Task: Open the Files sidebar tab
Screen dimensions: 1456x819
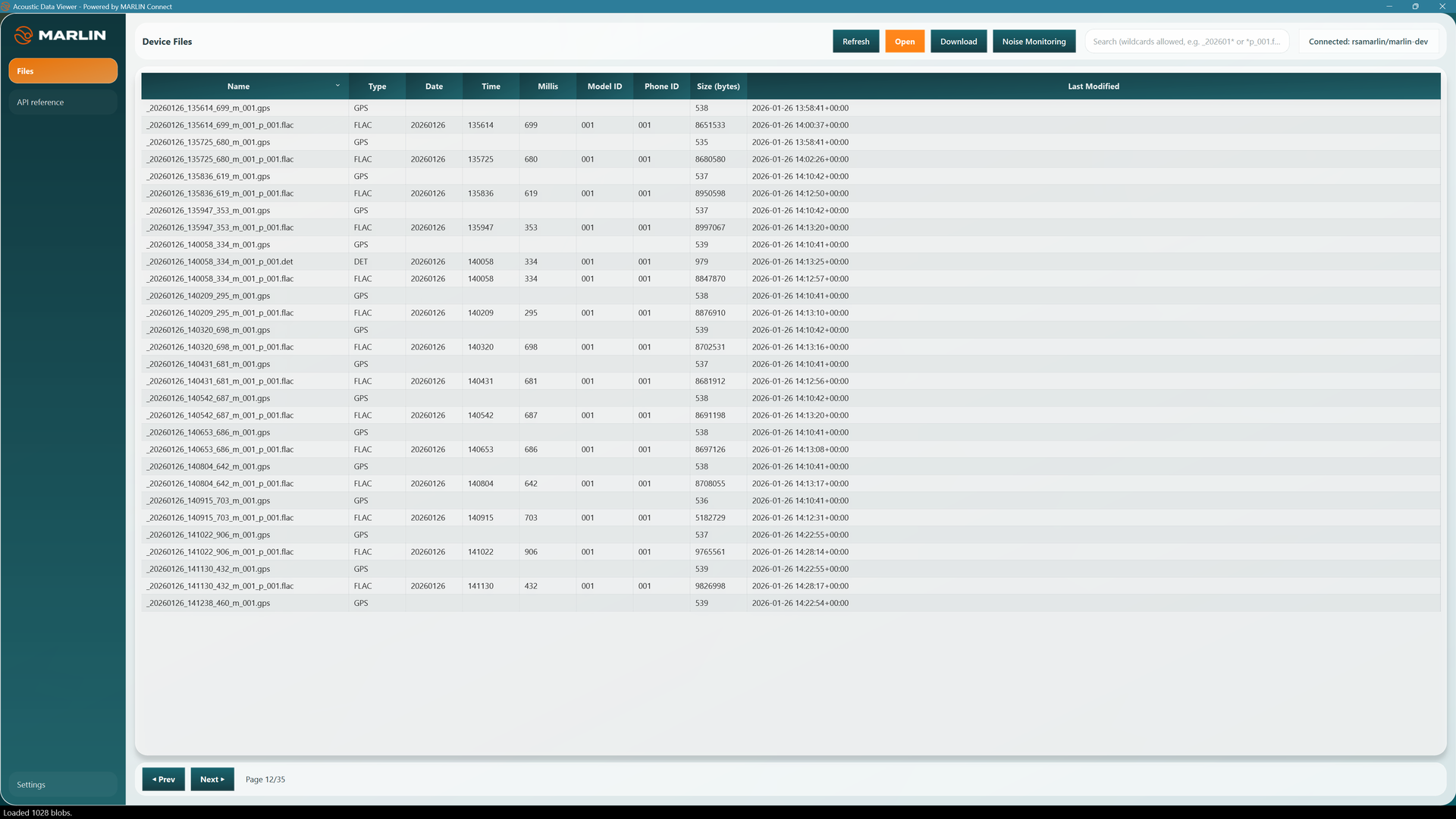Action: [63, 71]
